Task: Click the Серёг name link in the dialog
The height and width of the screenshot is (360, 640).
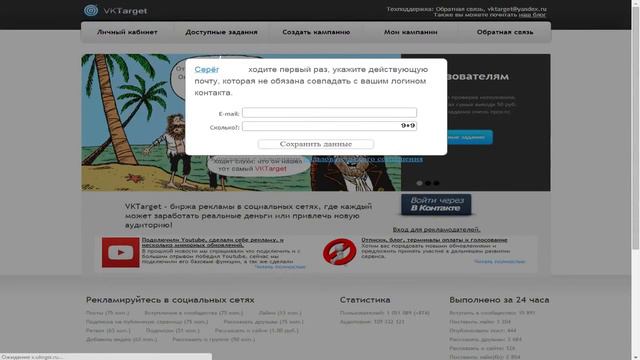Action: (207, 69)
